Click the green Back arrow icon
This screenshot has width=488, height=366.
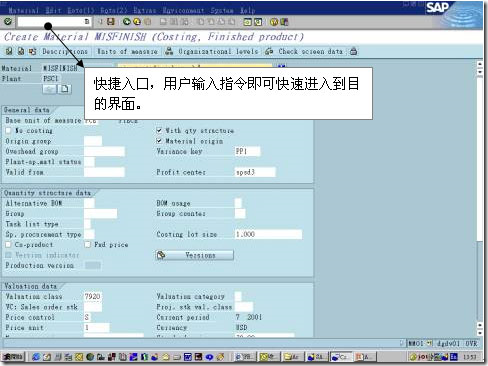click(x=126, y=22)
